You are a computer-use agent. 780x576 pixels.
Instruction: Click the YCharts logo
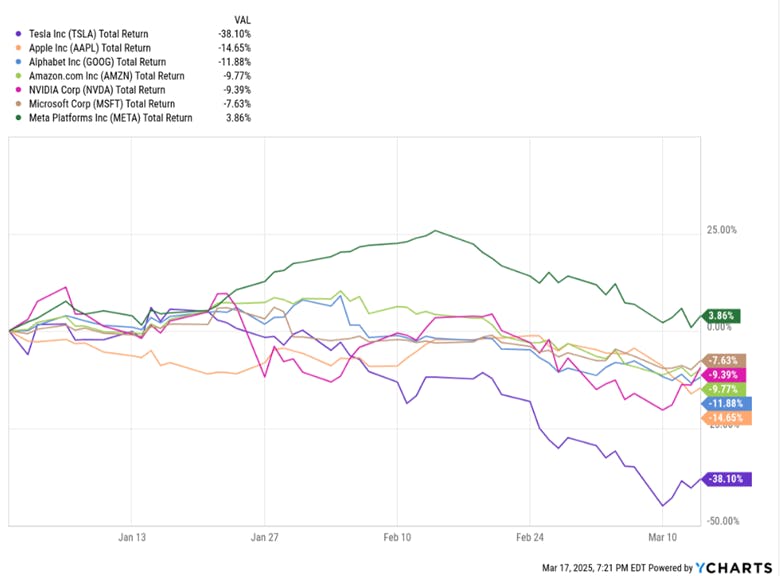[x=733, y=568]
